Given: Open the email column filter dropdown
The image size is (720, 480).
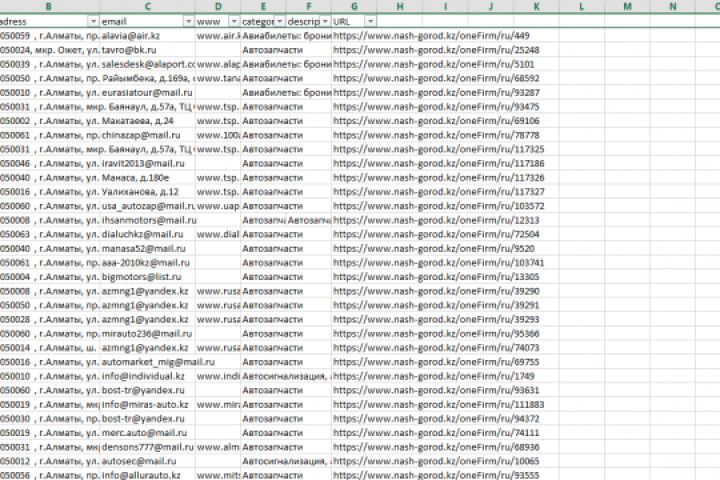Looking at the screenshot, I should 189,22.
